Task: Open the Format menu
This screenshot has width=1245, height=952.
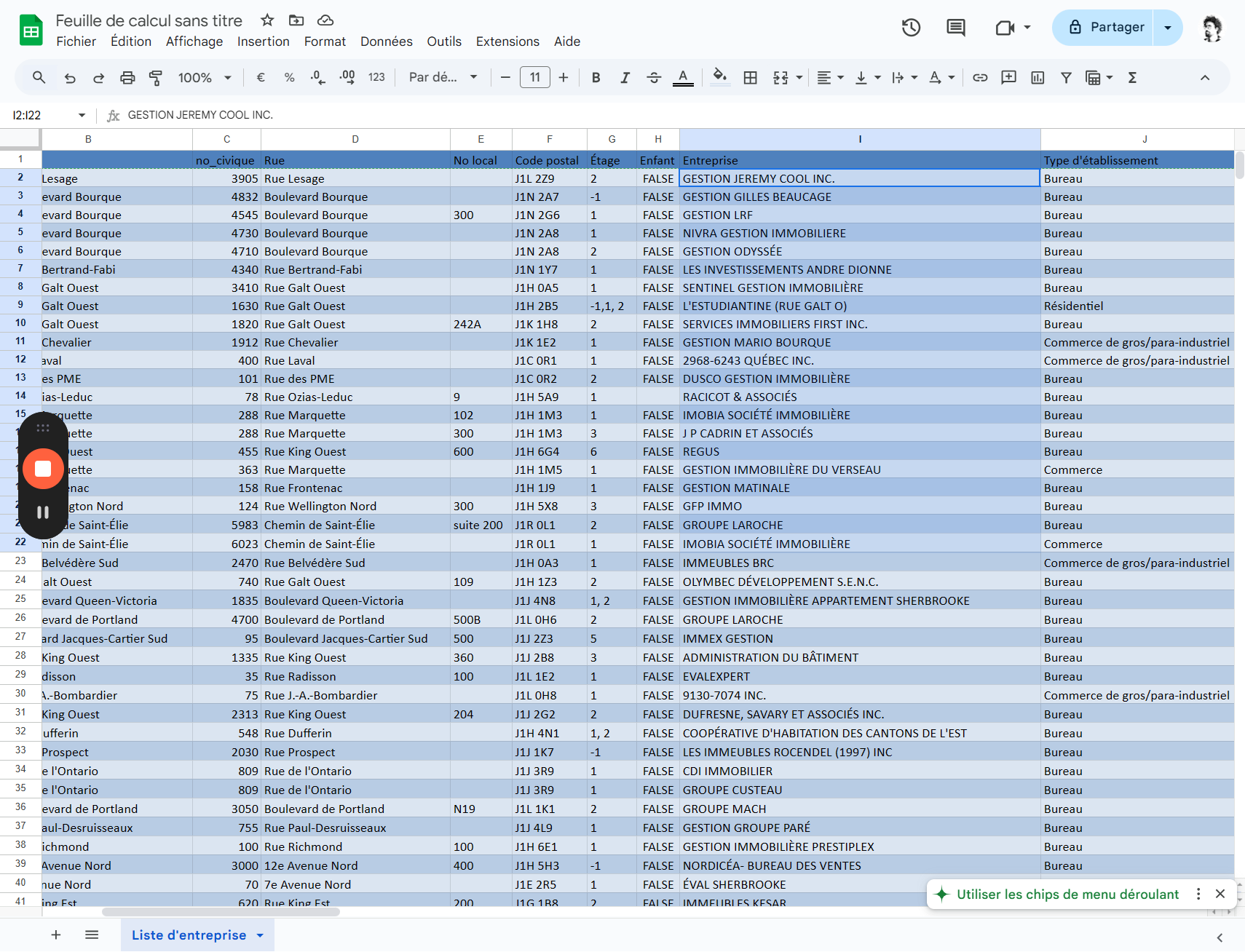Action: (325, 41)
